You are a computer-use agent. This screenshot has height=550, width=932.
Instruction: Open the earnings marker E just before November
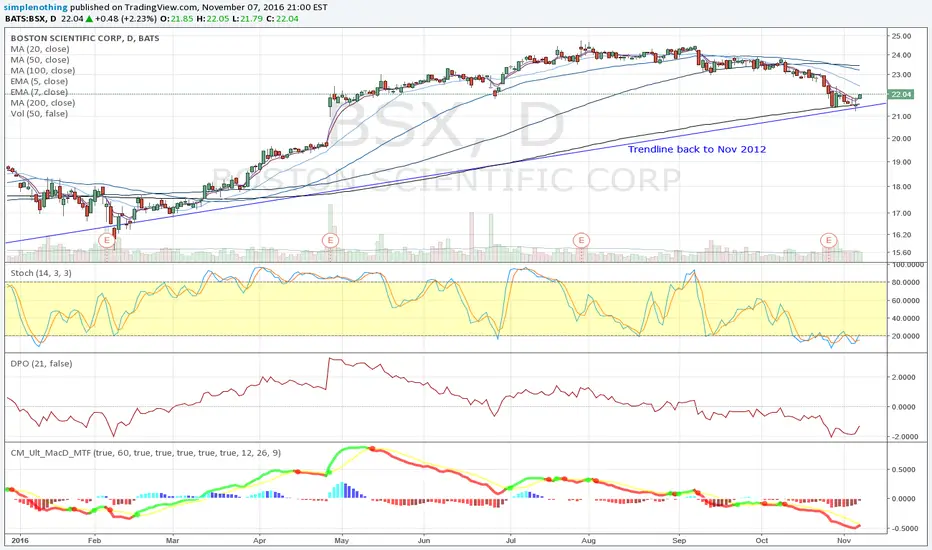tap(829, 240)
